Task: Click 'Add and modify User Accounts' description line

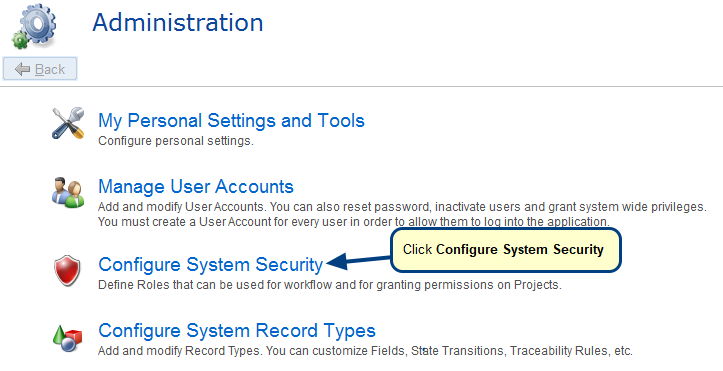Action: 402,207
